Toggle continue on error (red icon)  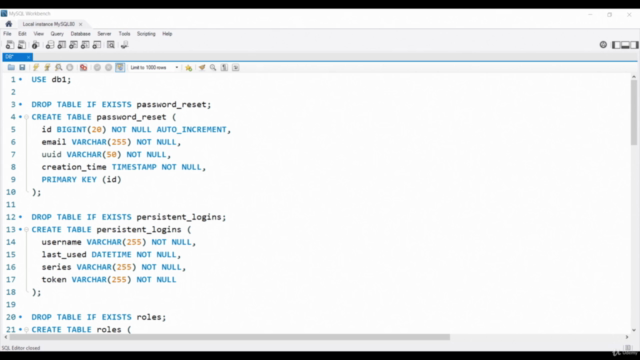click(83, 67)
